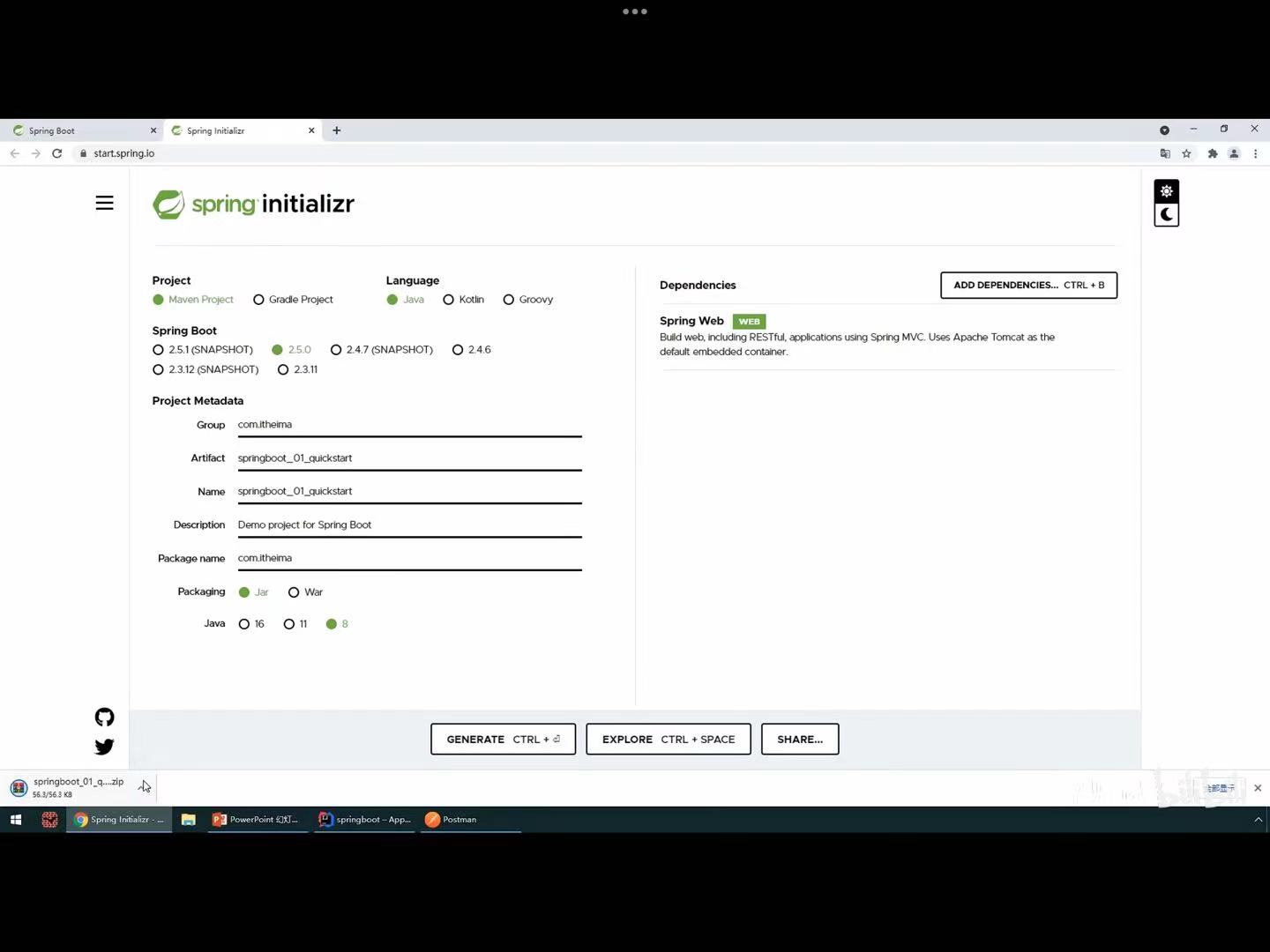Click the translate page icon
This screenshot has height=952, width=1270.
pyautogui.click(x=1165, y=153)
